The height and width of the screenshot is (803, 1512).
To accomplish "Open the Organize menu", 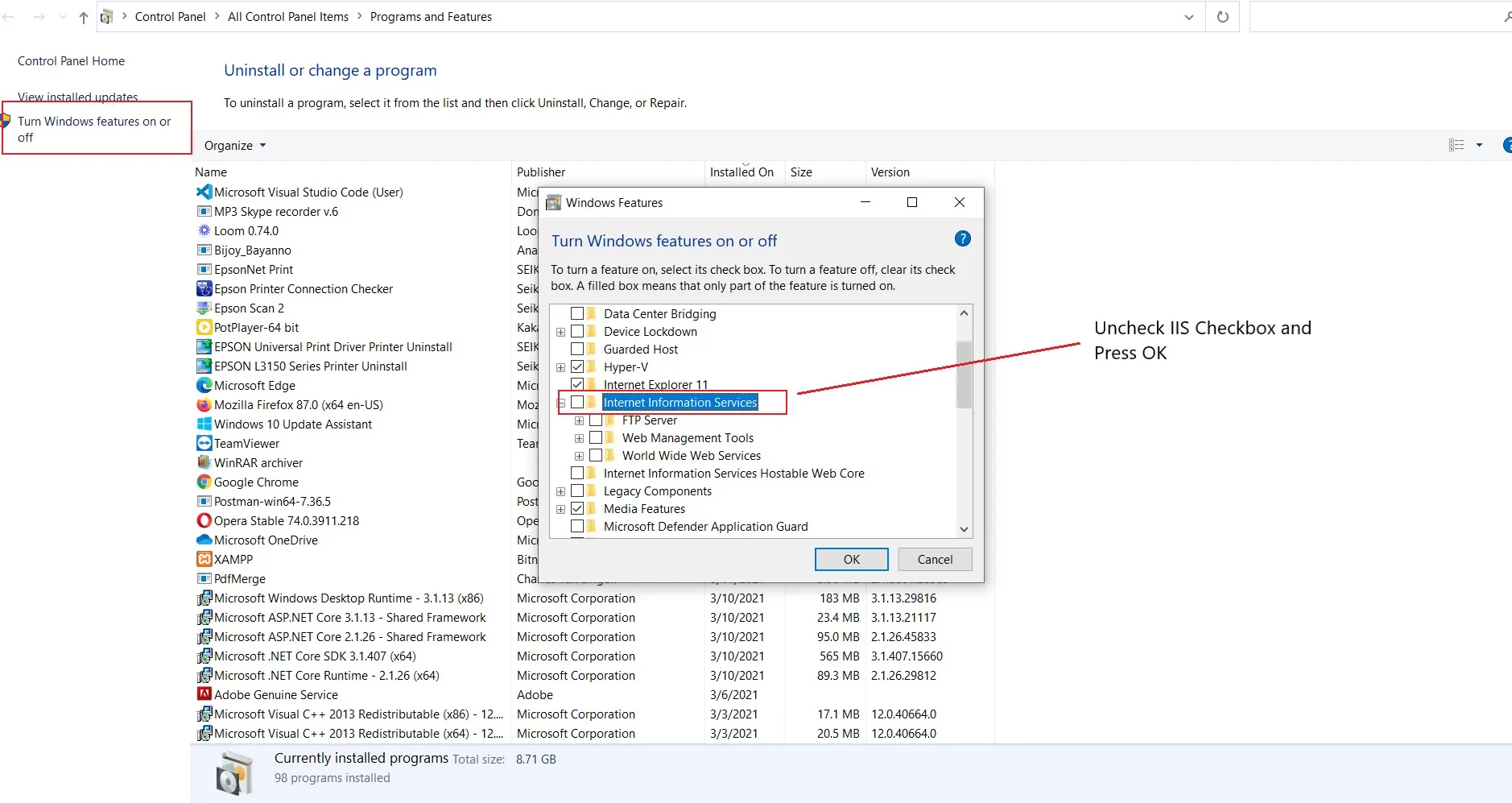I will 235,146.
